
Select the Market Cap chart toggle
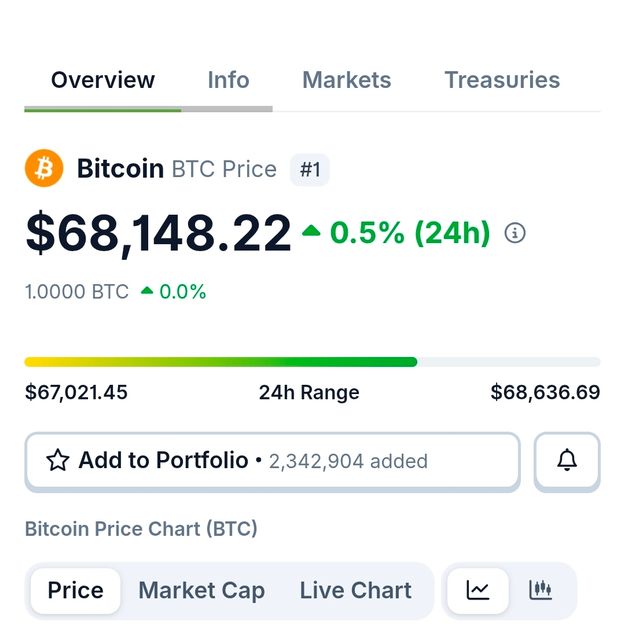(201, 590)
